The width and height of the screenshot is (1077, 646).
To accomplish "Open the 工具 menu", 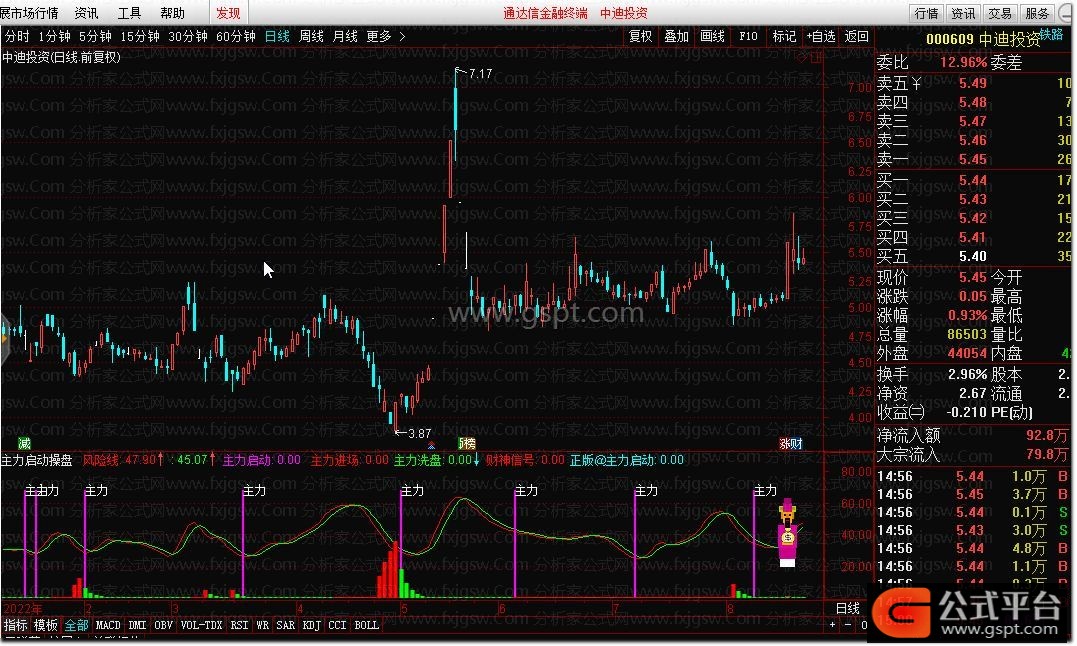I will pyautogui.click(x=129, y=13).
